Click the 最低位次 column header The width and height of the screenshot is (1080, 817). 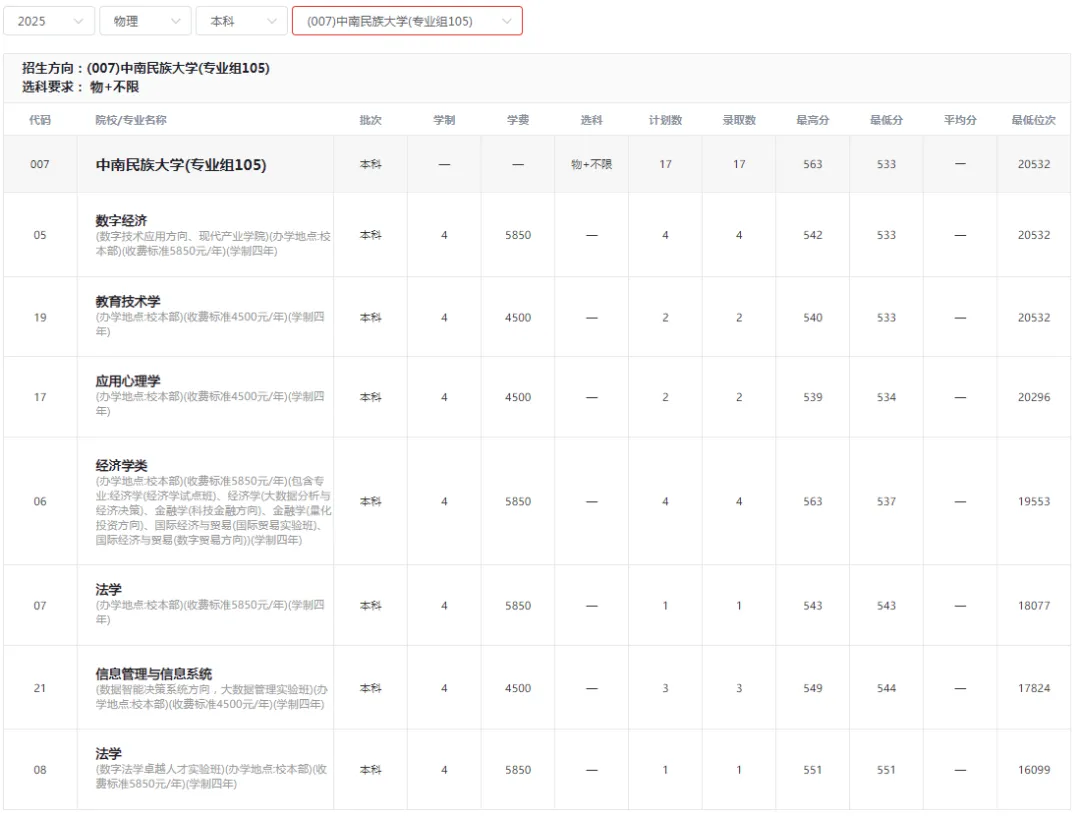(1034, 120)
